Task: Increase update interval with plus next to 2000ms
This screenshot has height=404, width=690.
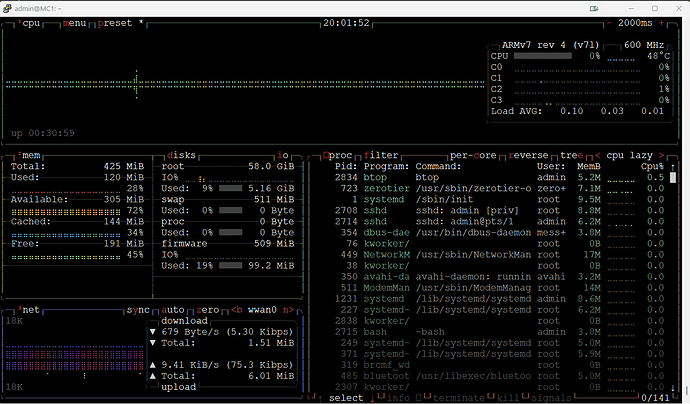Action: 661,23
